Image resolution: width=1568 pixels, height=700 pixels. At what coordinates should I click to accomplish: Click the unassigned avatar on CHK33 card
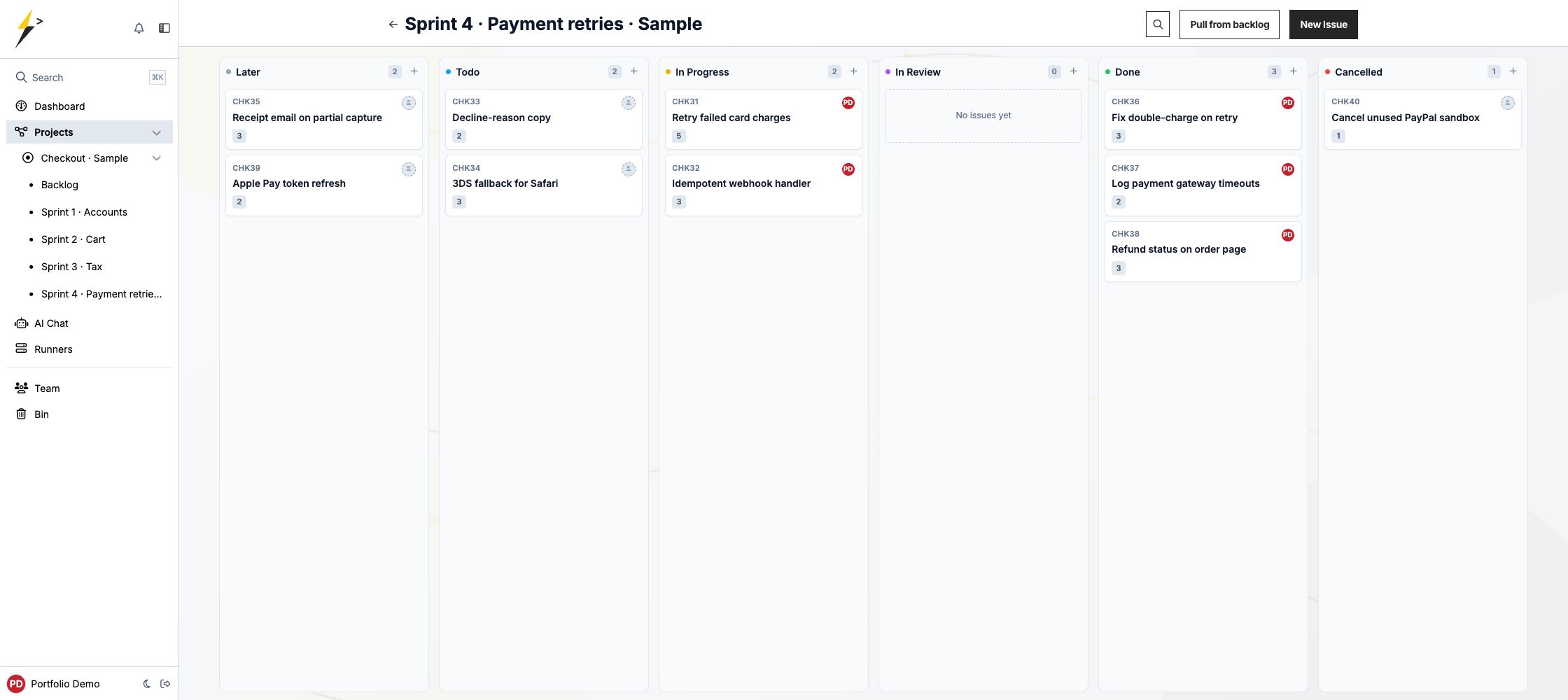pyautogui.click(x=629, y=103)
